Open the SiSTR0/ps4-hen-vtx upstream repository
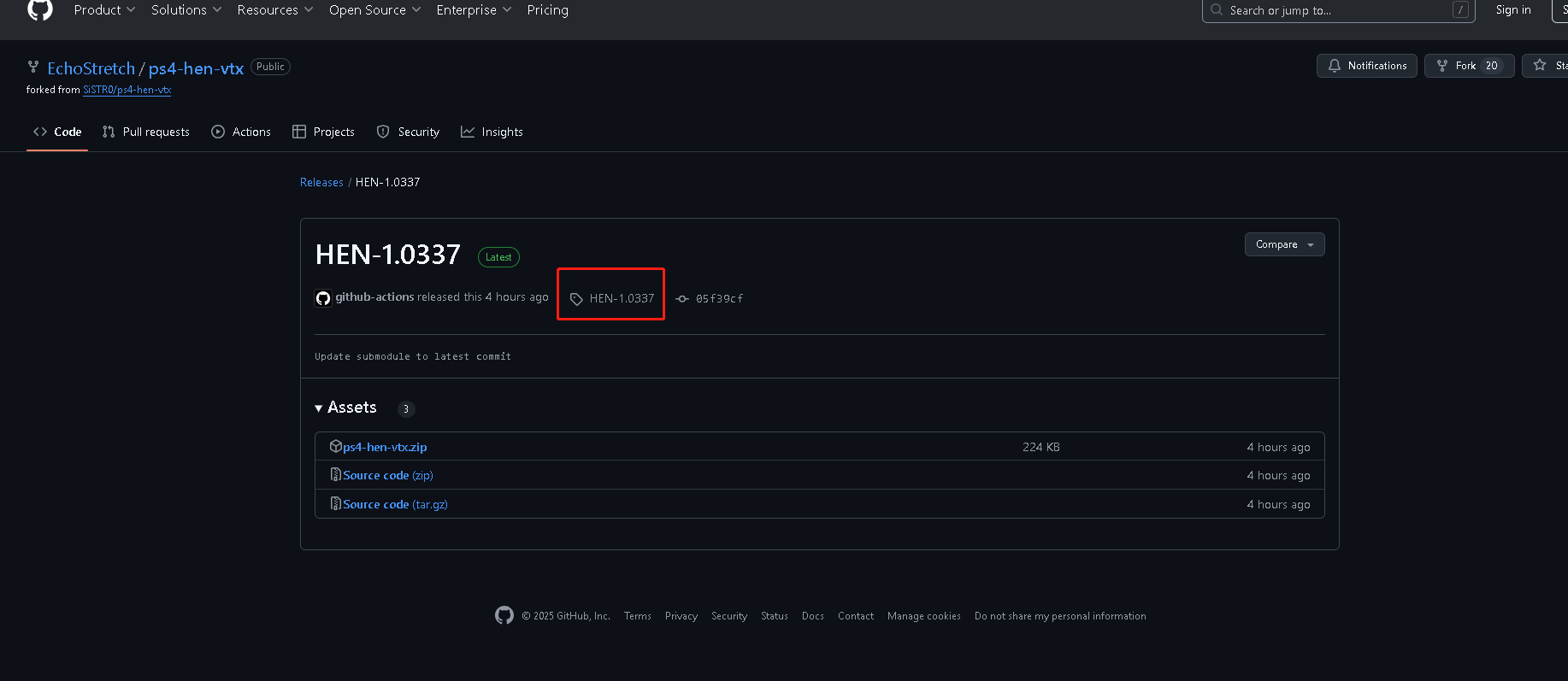The height and width of the screenshot is (681, 1568). pos(127,90)
